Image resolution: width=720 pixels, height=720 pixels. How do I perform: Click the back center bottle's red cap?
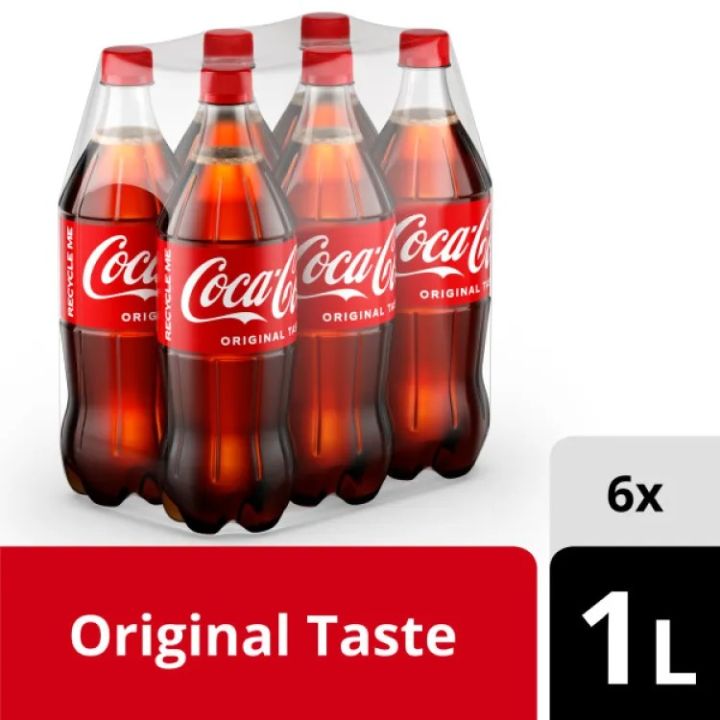click(x=326, y=31)
